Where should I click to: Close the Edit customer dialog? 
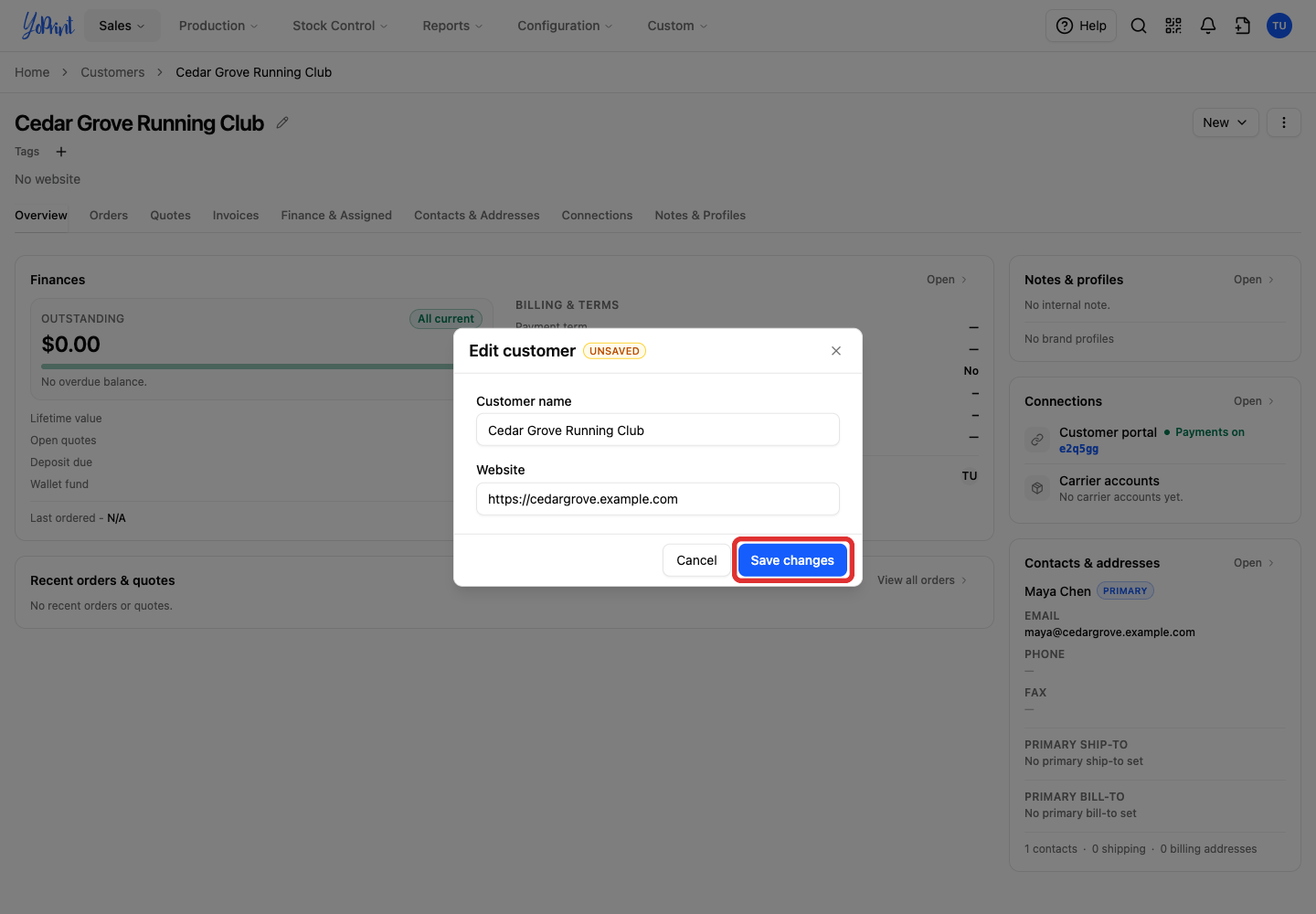(x=836, y=351)
